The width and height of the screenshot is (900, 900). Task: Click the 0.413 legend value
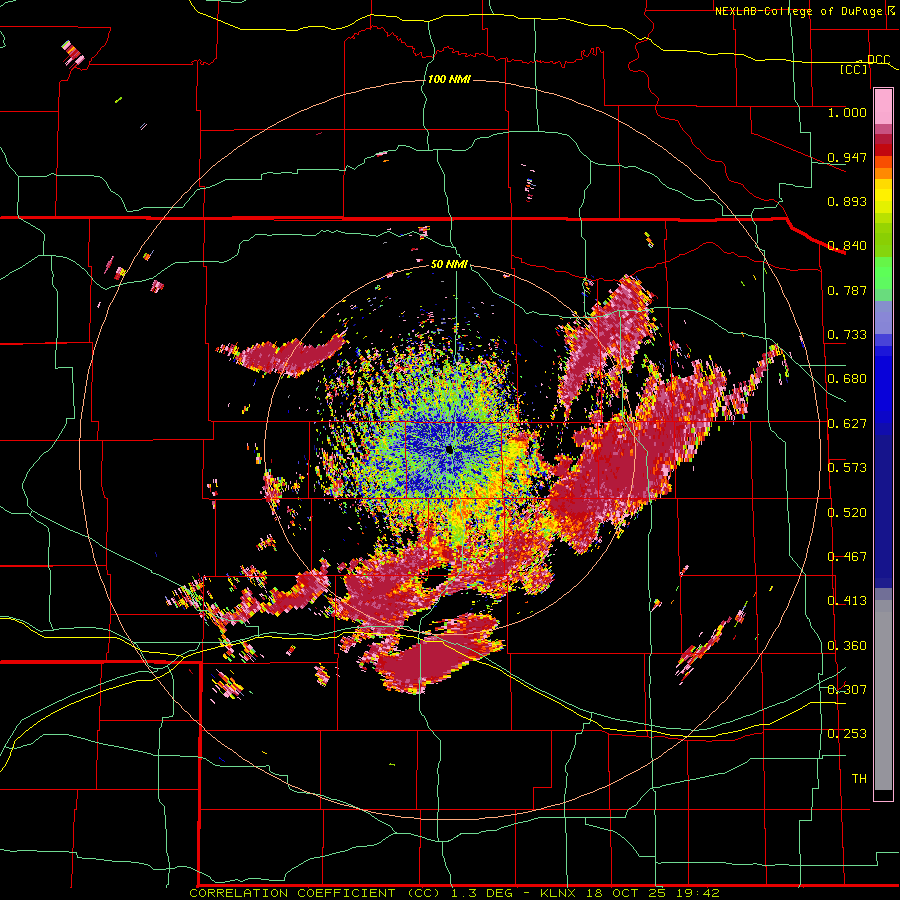pos(847,601)
